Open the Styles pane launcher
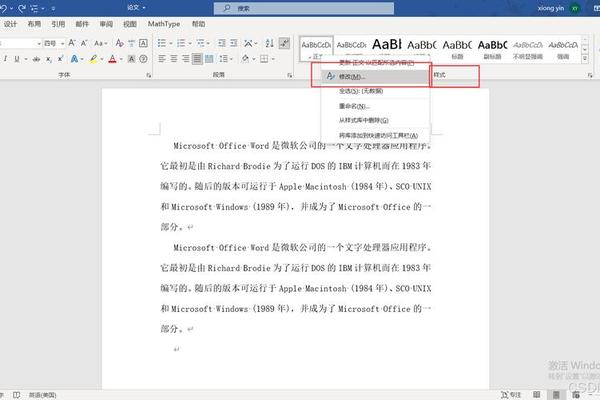Screen dimensions: 600x400 pyautogui.click(x=590, y=75)
